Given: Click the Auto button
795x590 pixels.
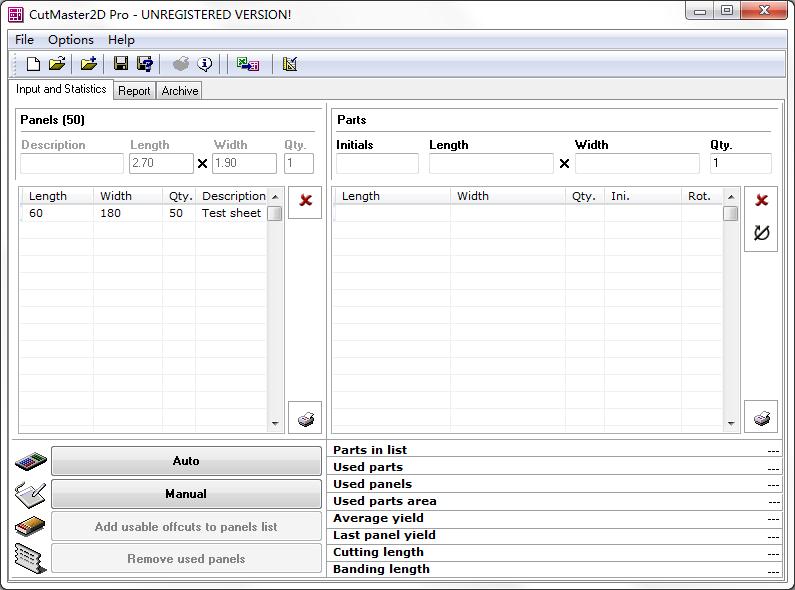Looking at the screenshot, I should [x=186, y=461].
